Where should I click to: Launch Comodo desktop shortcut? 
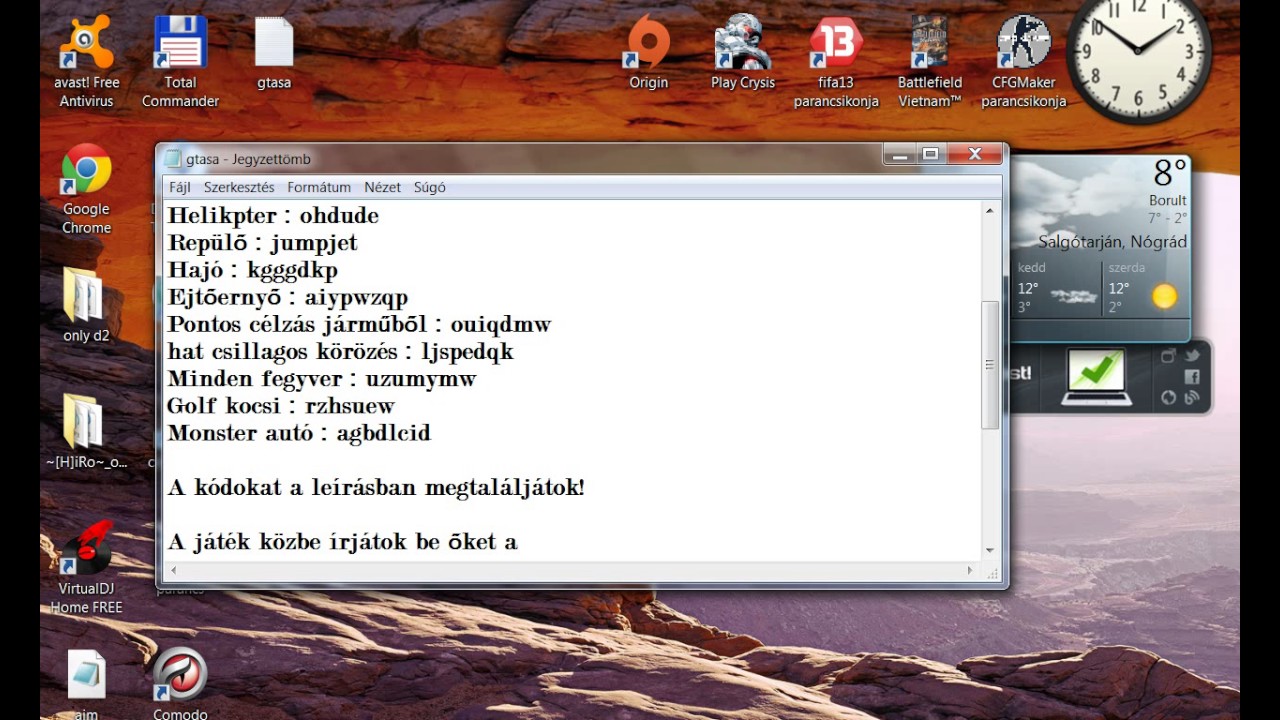180,684
